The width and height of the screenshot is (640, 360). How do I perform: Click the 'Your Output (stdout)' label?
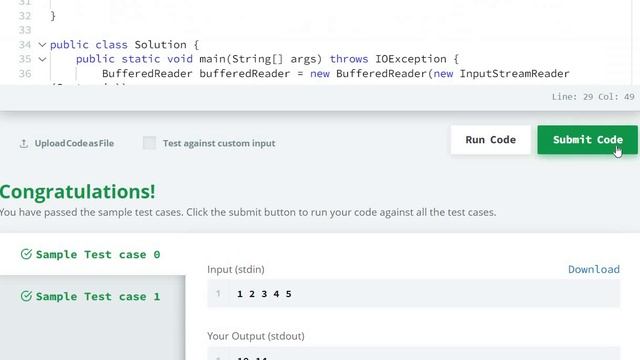click(x=256, y=336)
